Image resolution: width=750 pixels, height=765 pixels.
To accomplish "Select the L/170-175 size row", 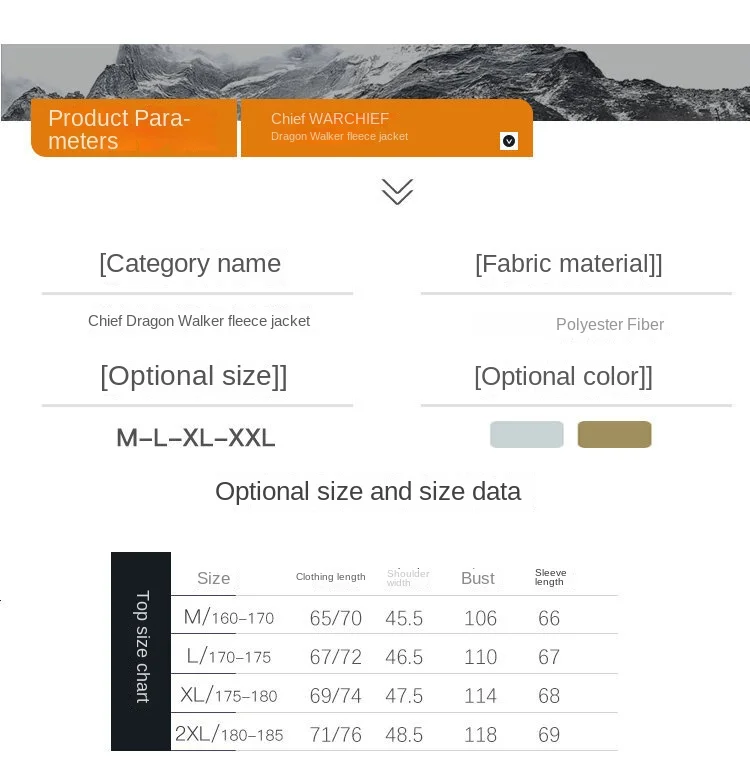I will coord(228,656).
